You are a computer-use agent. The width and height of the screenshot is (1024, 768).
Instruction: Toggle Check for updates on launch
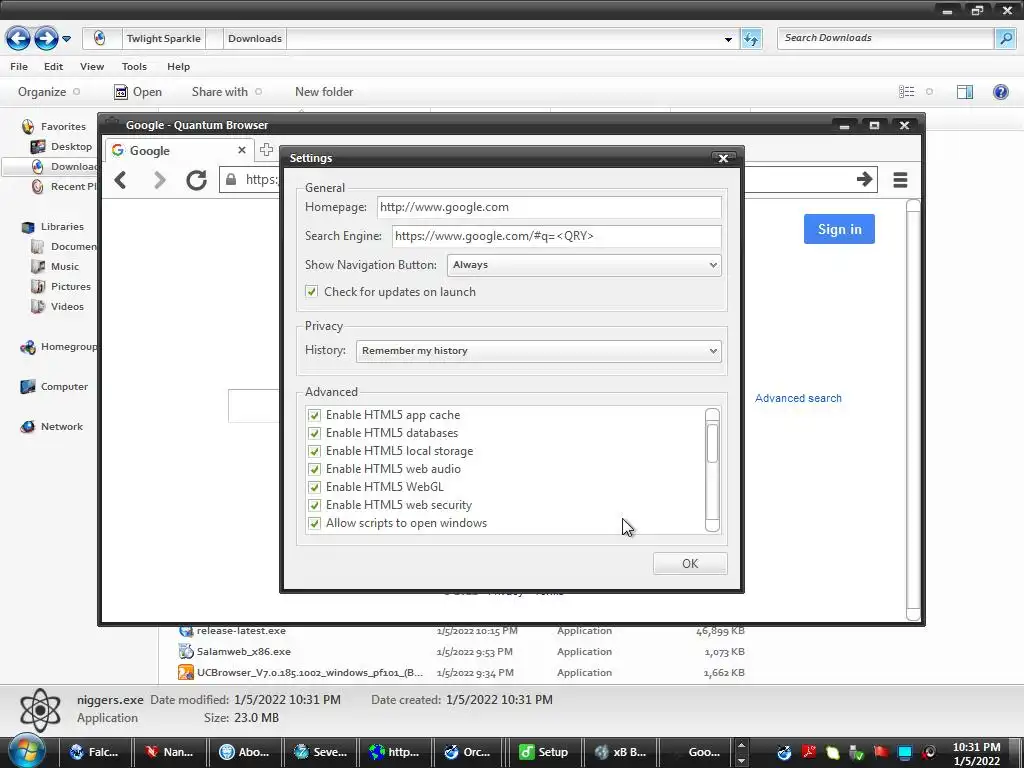point(312,292)
